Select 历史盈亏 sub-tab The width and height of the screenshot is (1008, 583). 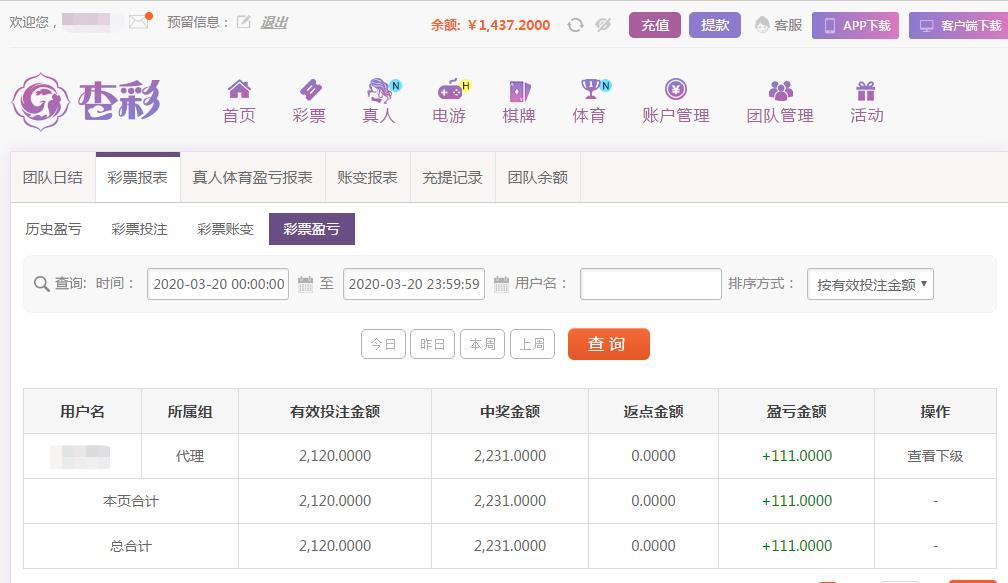tap(53, 229)
